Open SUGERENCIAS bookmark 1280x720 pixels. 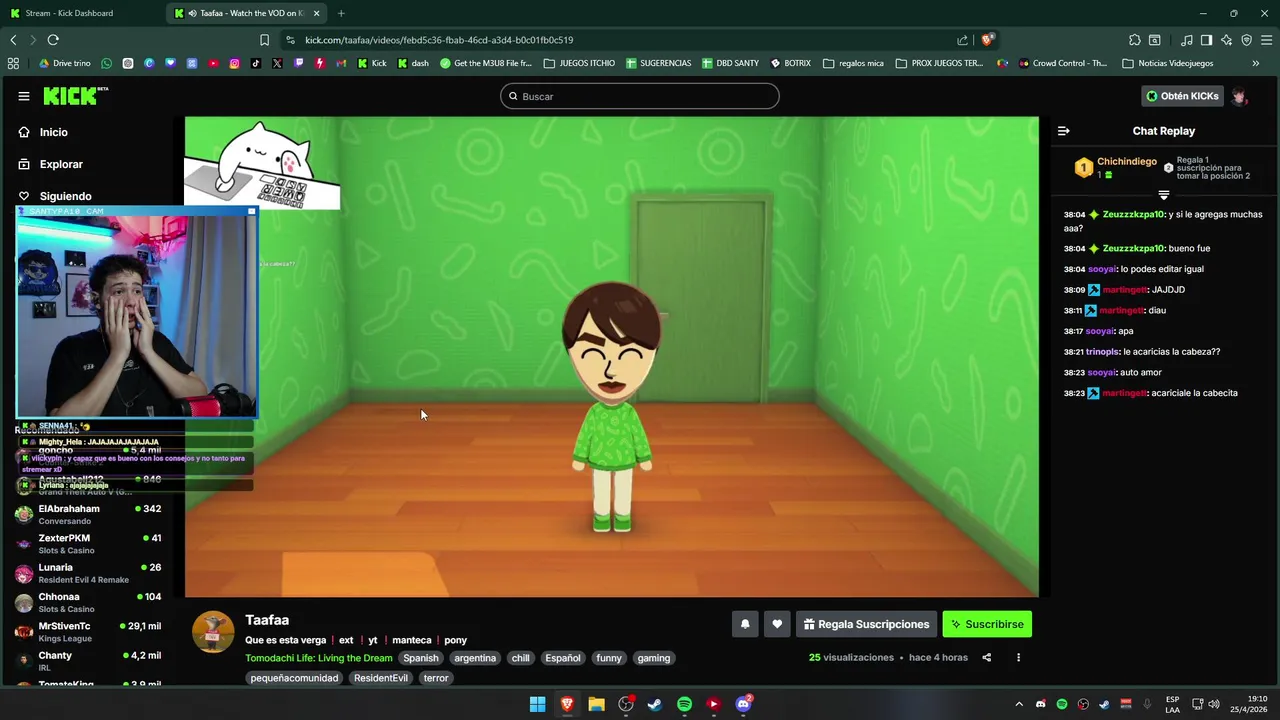(659, 63)
